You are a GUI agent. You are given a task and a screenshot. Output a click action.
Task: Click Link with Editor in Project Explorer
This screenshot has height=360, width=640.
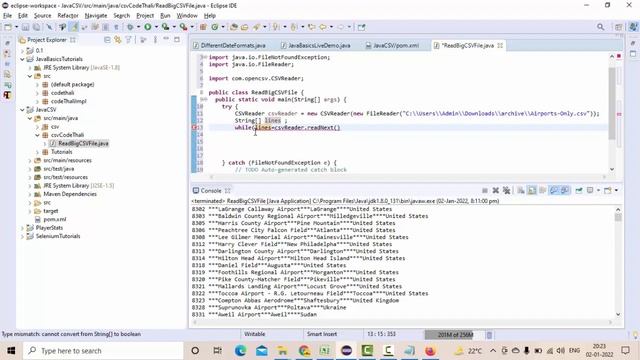pyautogui.click(x=118, y=40)
